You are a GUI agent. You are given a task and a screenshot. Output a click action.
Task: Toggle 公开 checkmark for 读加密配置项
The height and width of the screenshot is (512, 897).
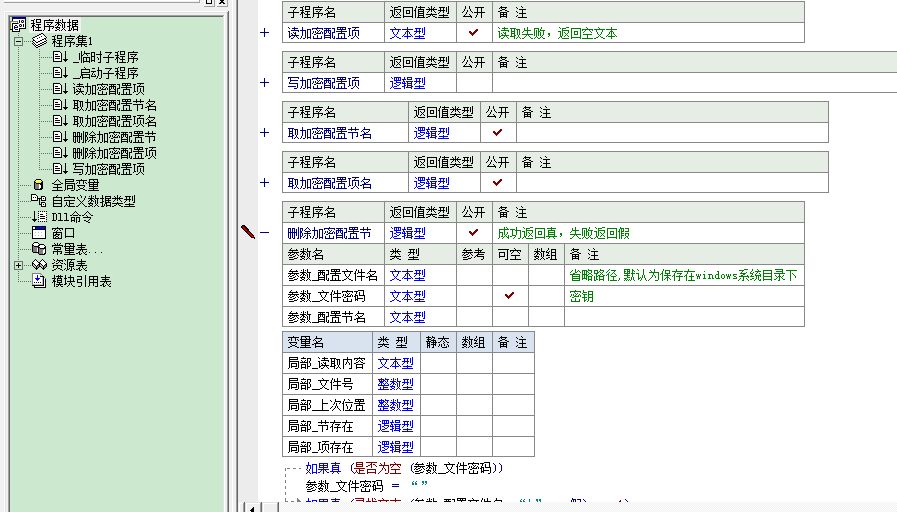coord(473,33)
